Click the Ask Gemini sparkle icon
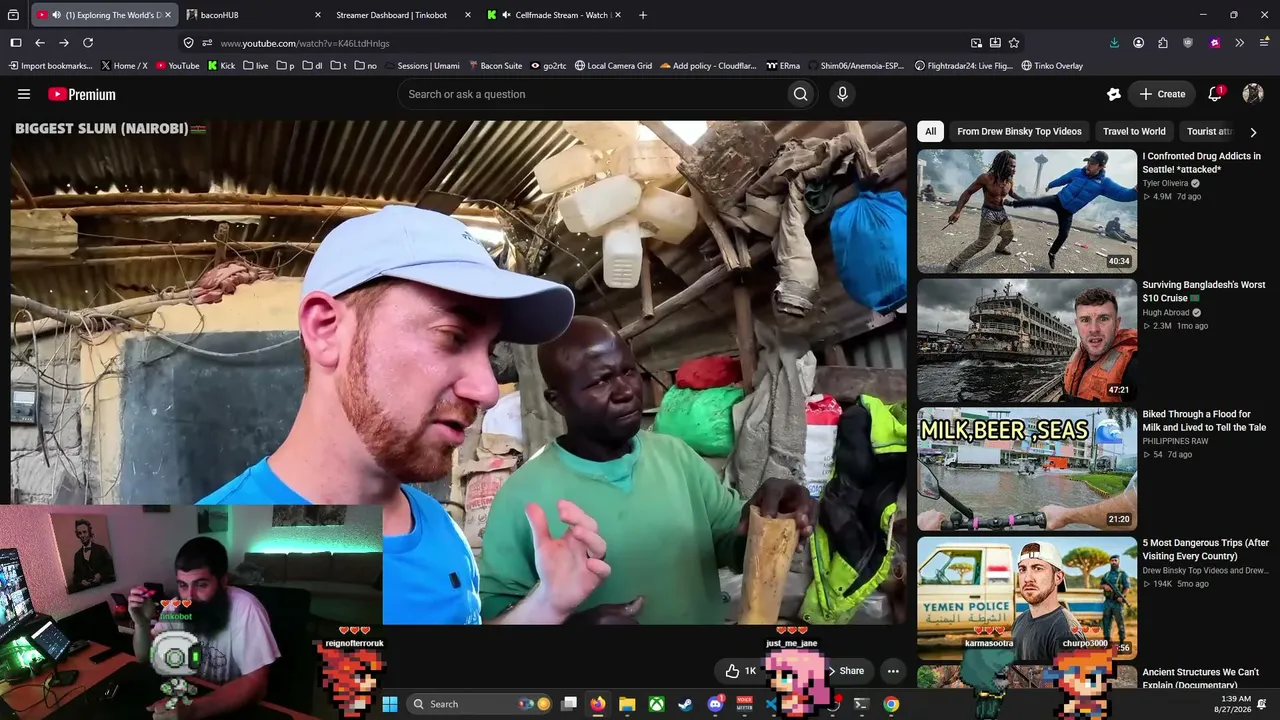 1114,94
